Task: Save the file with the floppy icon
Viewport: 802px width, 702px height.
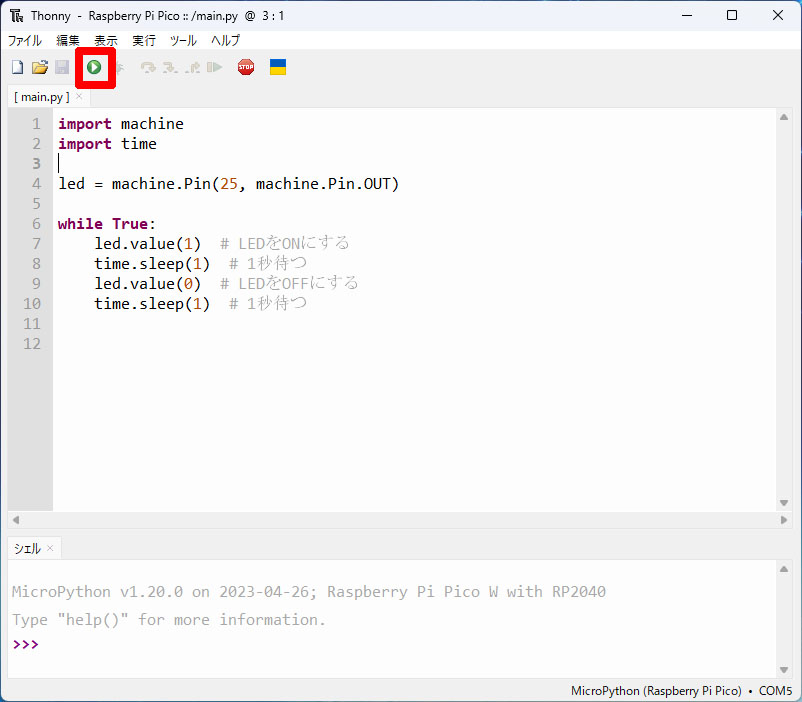Action: click(62, 67)
